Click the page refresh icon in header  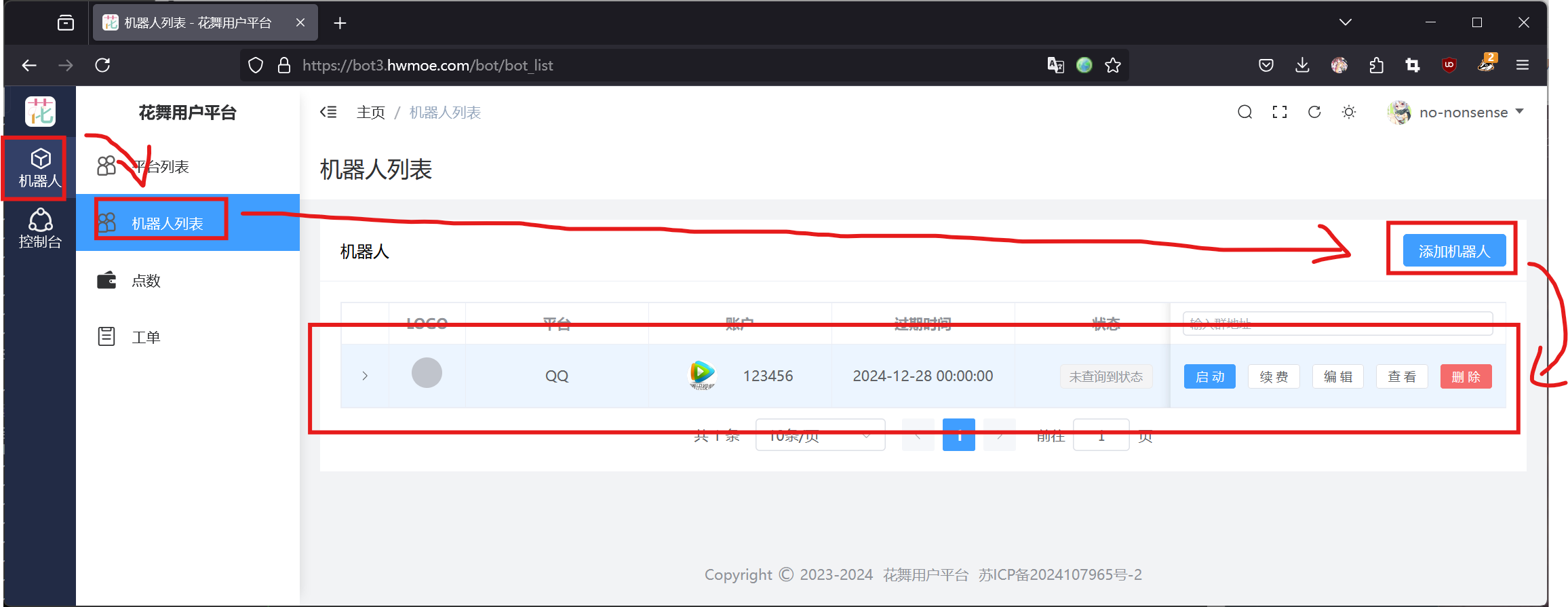coord(1314,112)
